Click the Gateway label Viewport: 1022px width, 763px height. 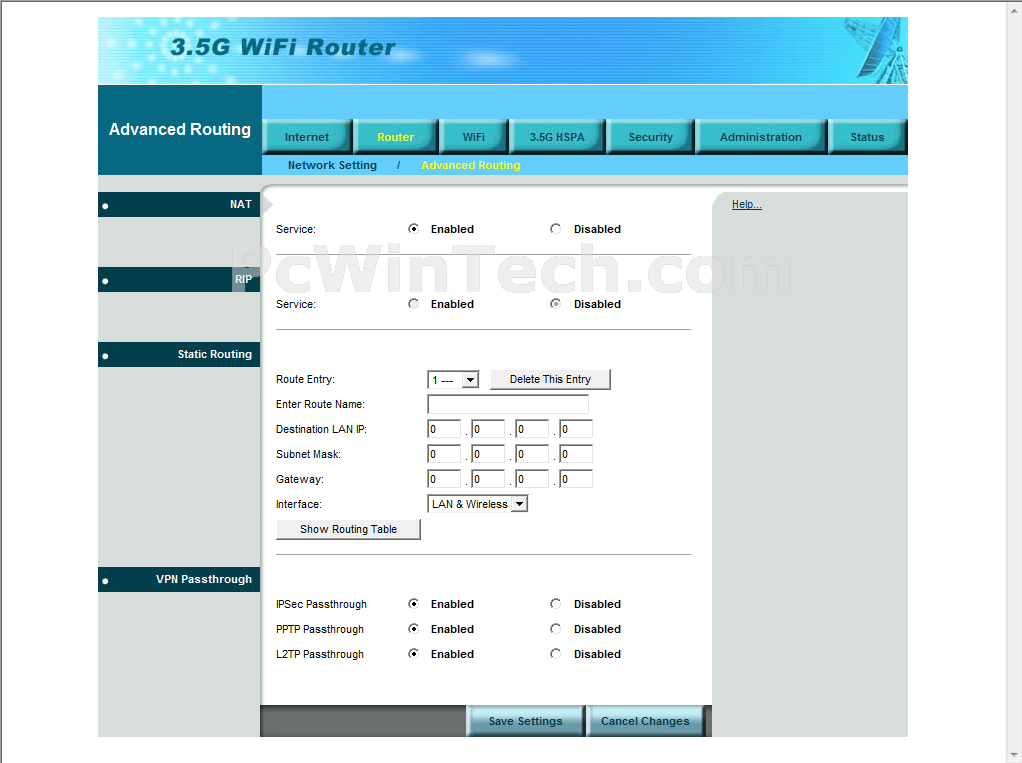(x=300, y=479)
